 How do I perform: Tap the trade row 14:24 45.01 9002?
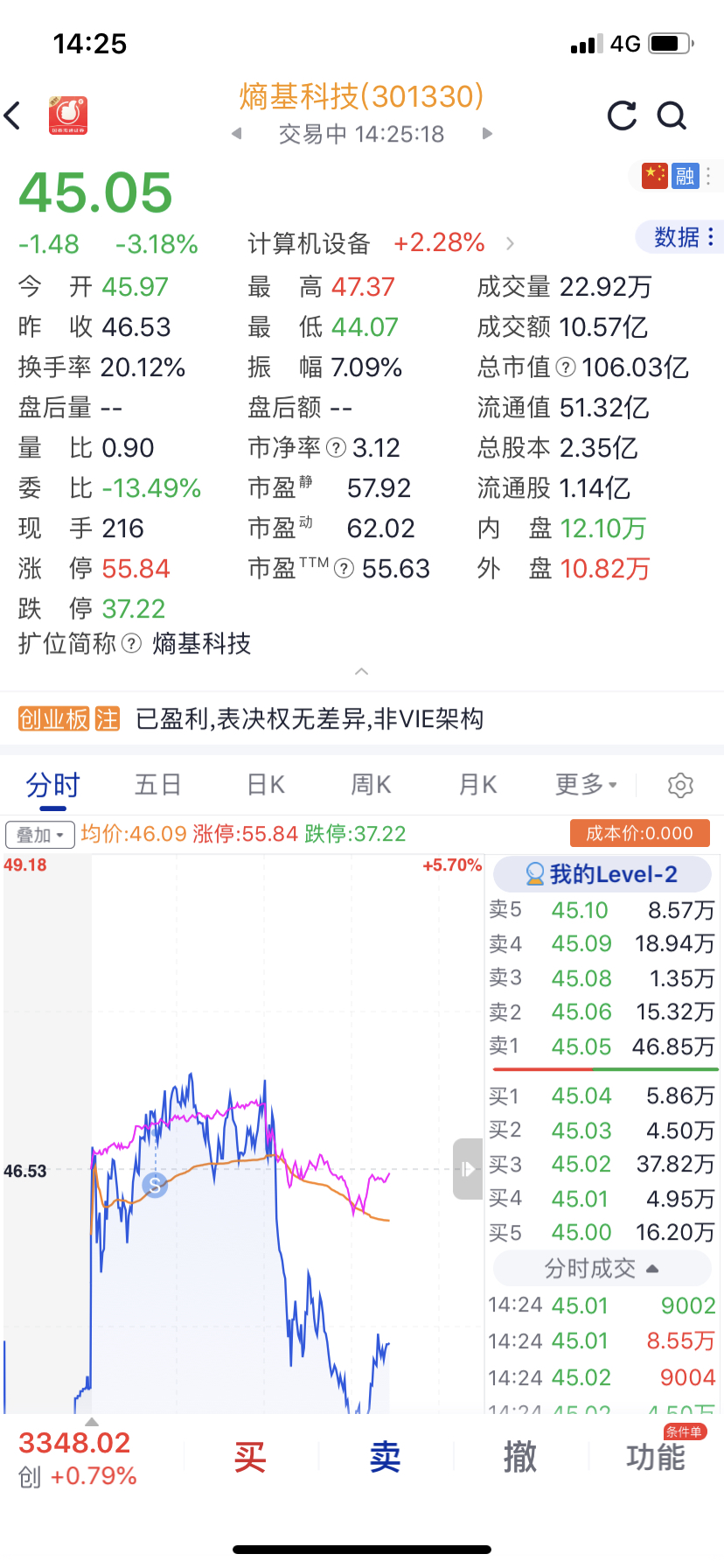[x=602, y=1306]
